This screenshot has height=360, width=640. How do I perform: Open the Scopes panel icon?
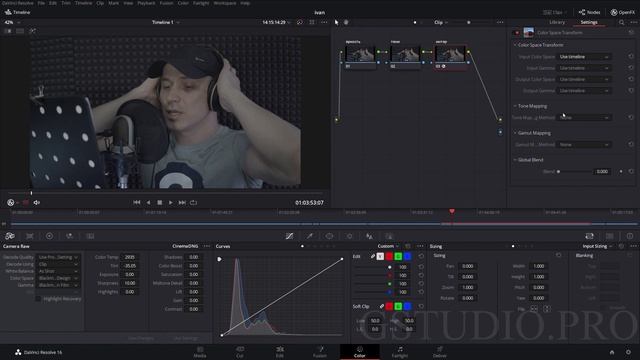610,236
